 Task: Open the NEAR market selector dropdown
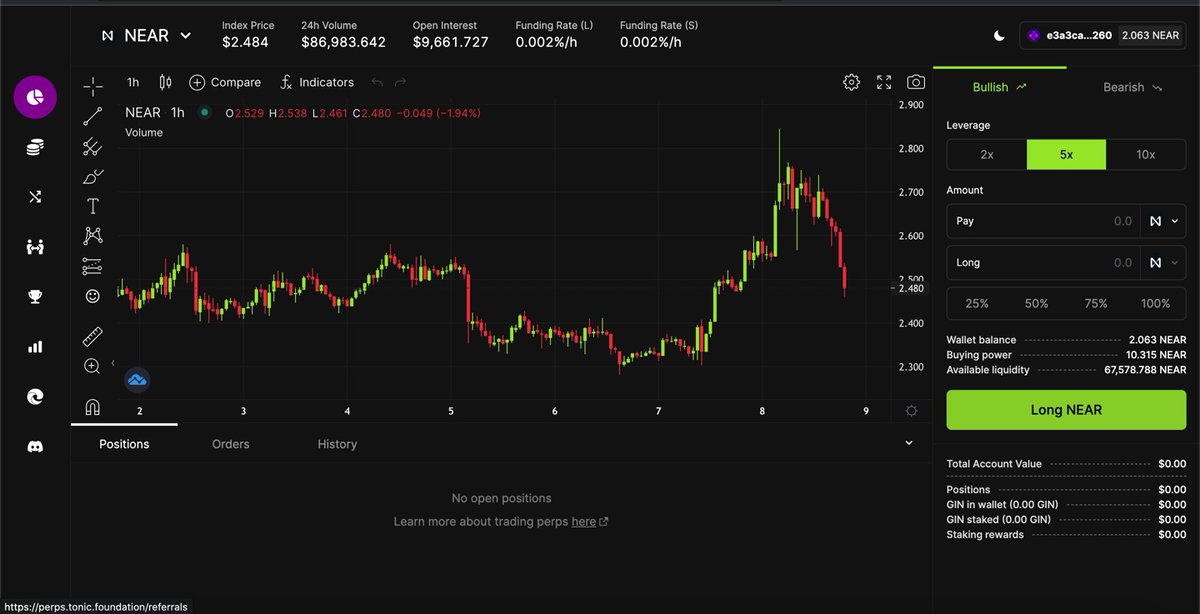point(146,35)
